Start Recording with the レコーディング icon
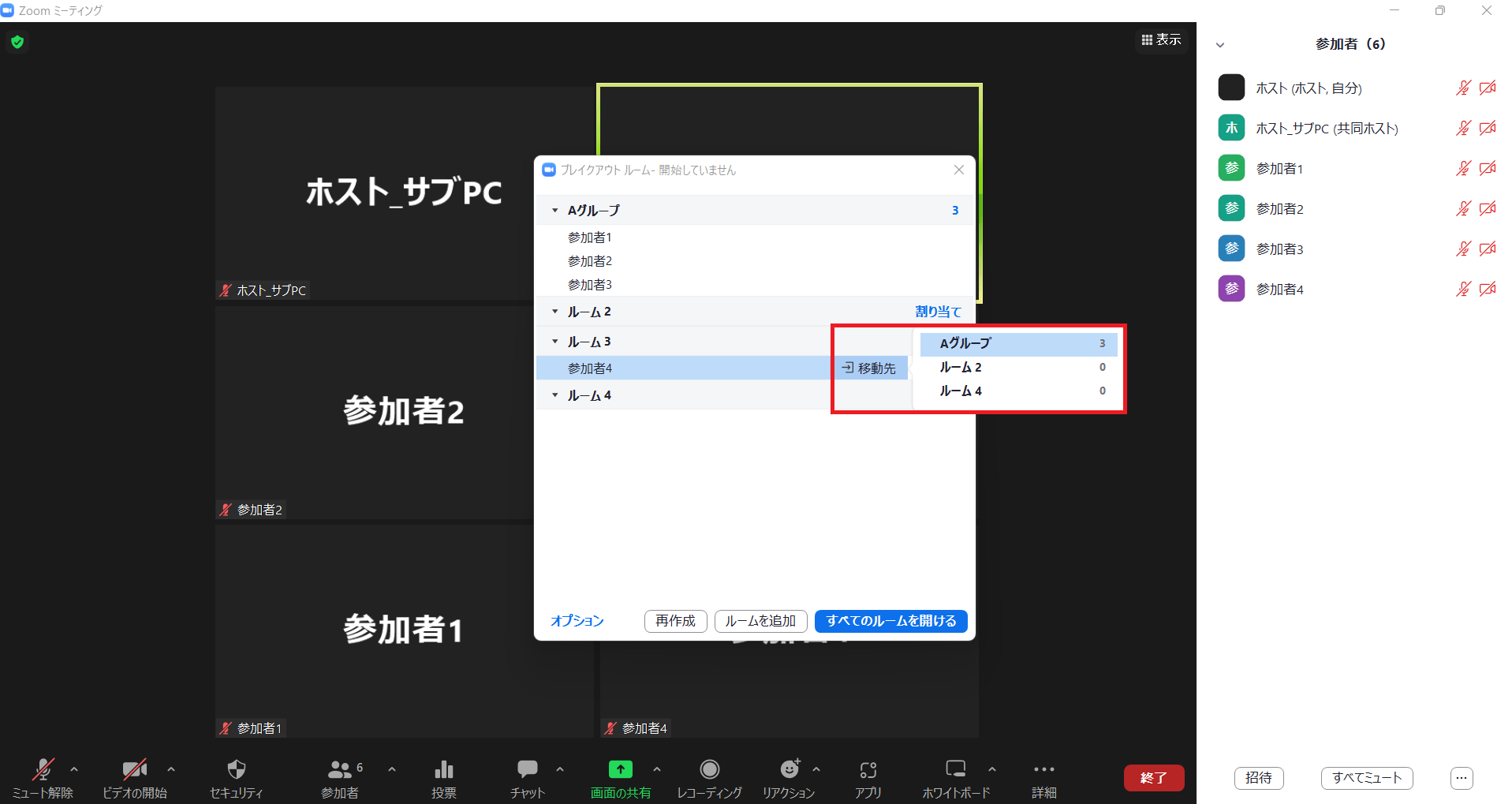 click(709, 770)
